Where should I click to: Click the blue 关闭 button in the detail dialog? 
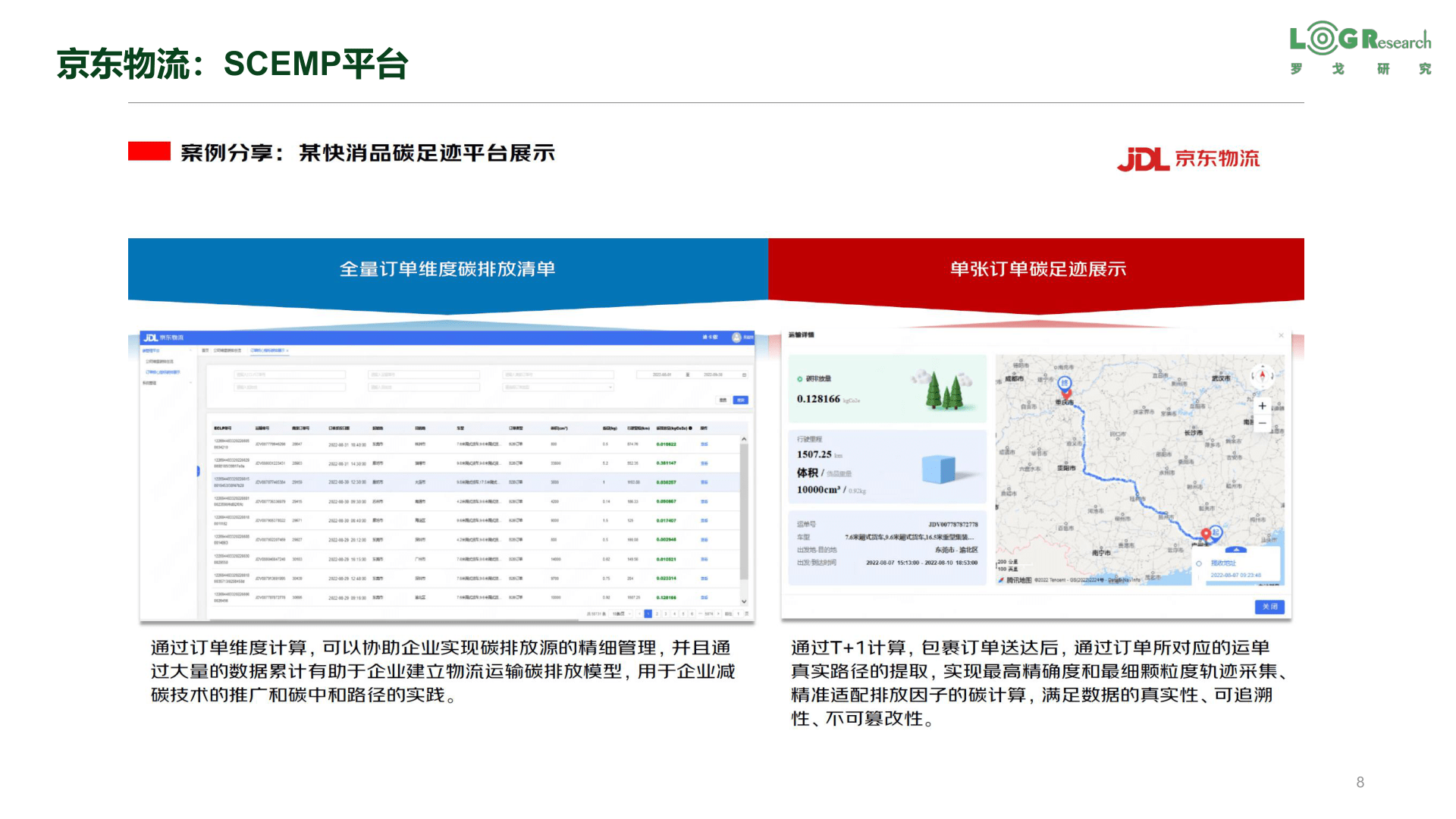[1269, 607]
